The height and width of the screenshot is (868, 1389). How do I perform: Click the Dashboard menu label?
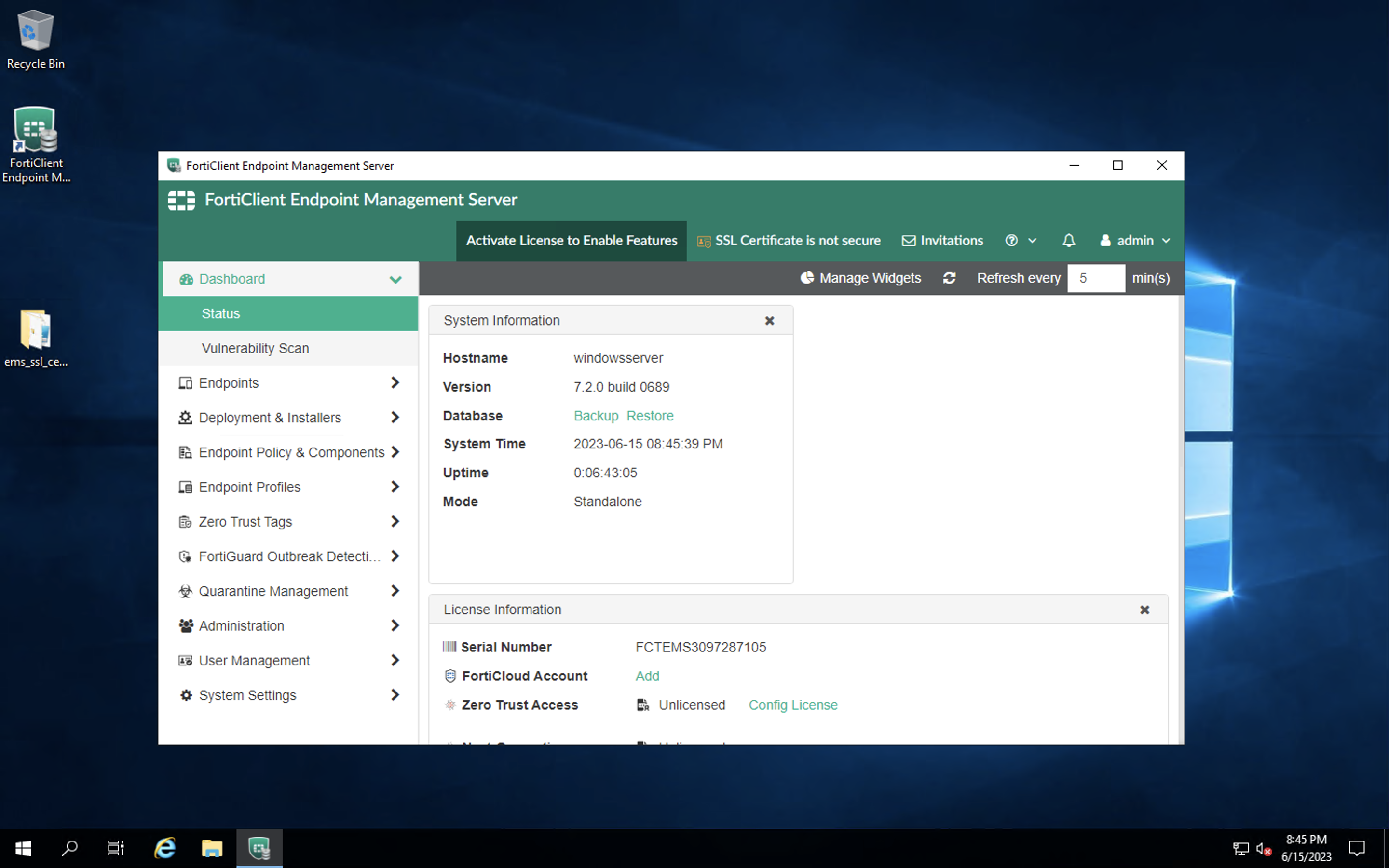(232, 279)
